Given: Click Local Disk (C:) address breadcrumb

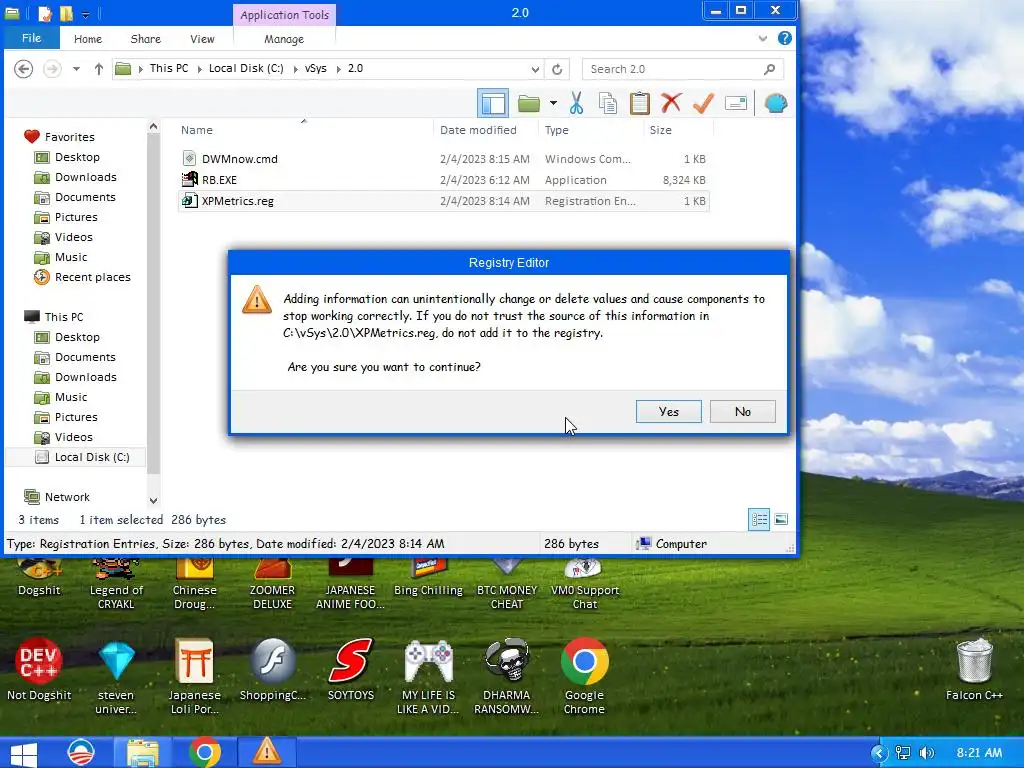Looking at the screenshot, I should coord(246,69).
